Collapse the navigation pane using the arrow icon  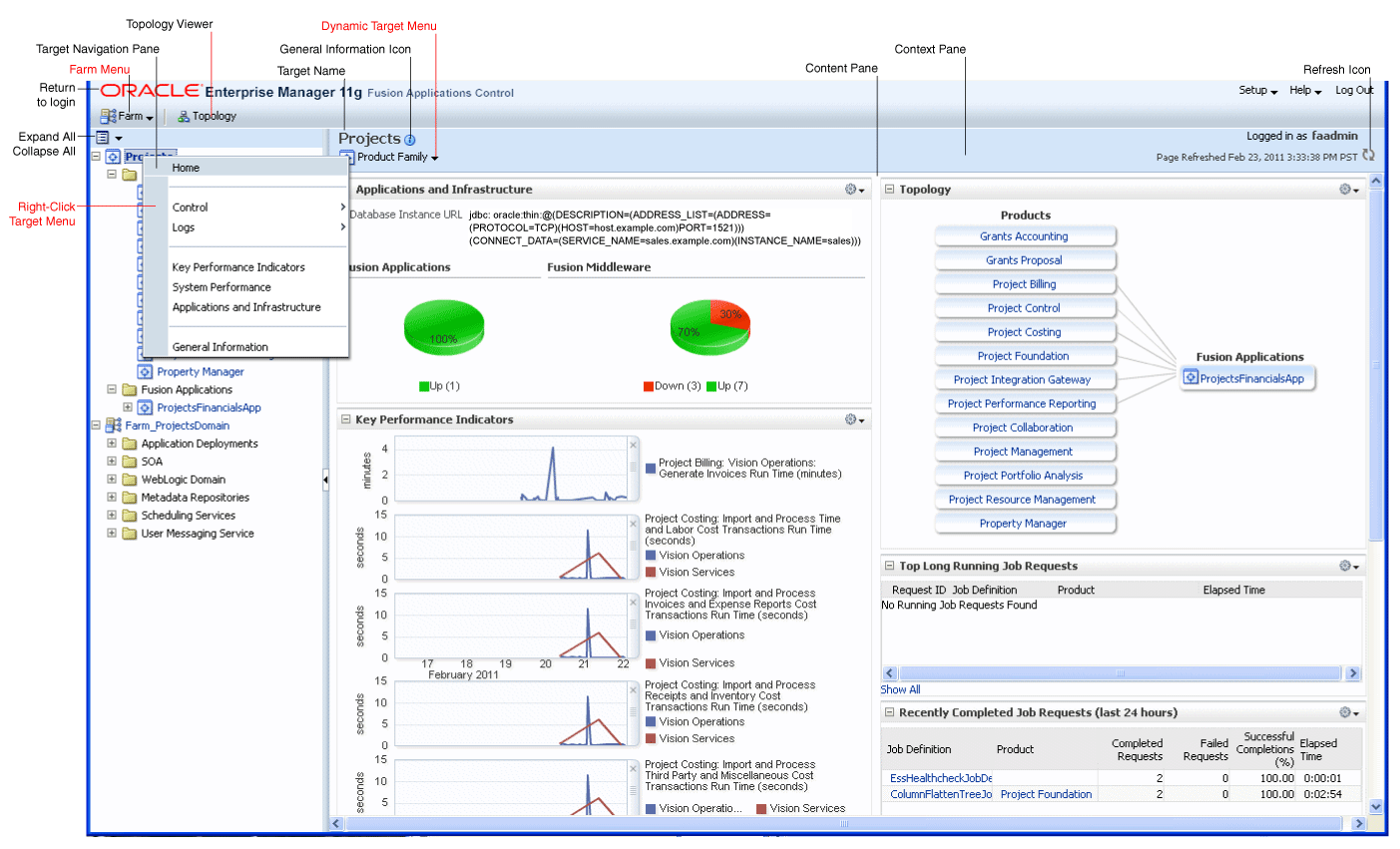coord(325,480)
